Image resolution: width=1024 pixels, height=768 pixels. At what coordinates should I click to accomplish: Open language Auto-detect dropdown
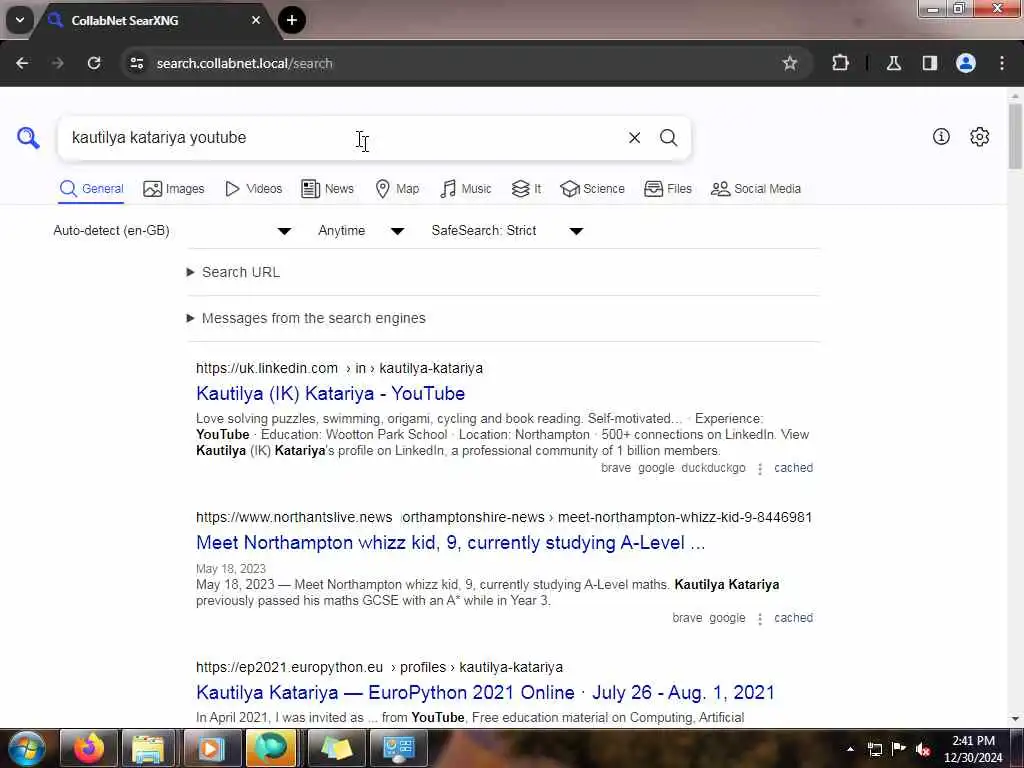[172, 231]
